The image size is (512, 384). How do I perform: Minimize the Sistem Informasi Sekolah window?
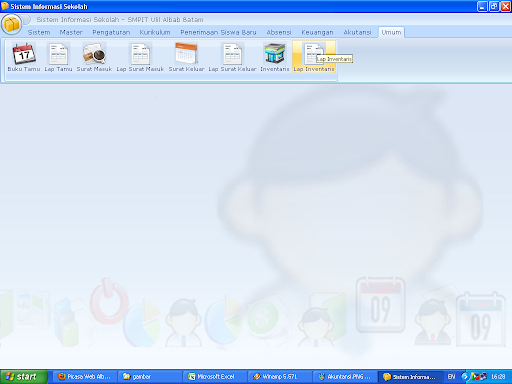482,6
